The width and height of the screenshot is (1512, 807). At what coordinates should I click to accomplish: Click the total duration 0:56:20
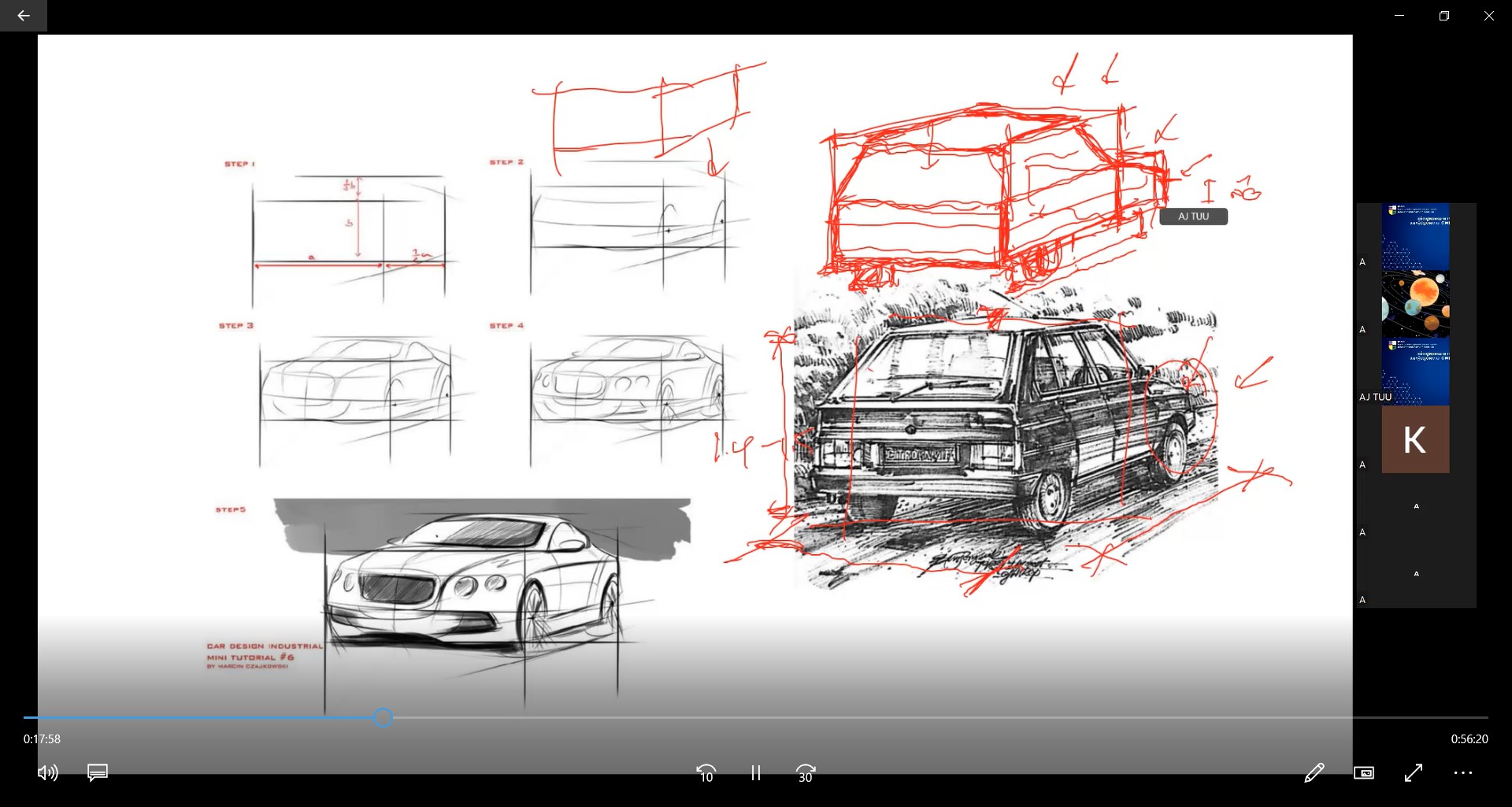coord(1469,739)
